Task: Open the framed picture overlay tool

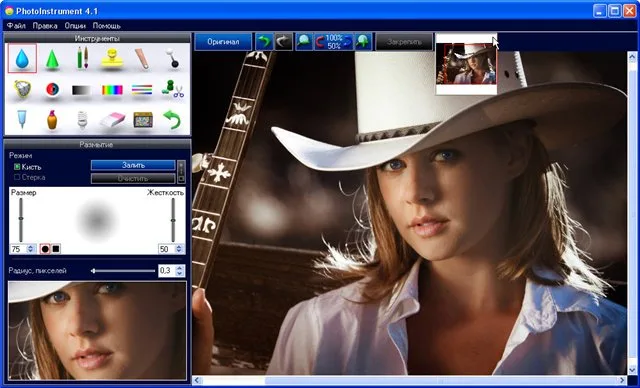Action: point(143,120)
